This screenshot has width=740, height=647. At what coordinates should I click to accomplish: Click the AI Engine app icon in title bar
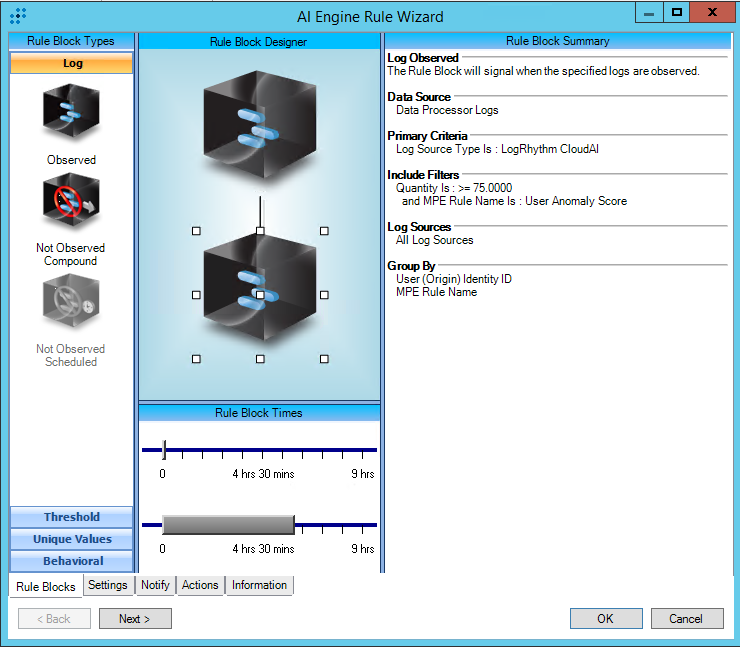(x=17, y=16)
